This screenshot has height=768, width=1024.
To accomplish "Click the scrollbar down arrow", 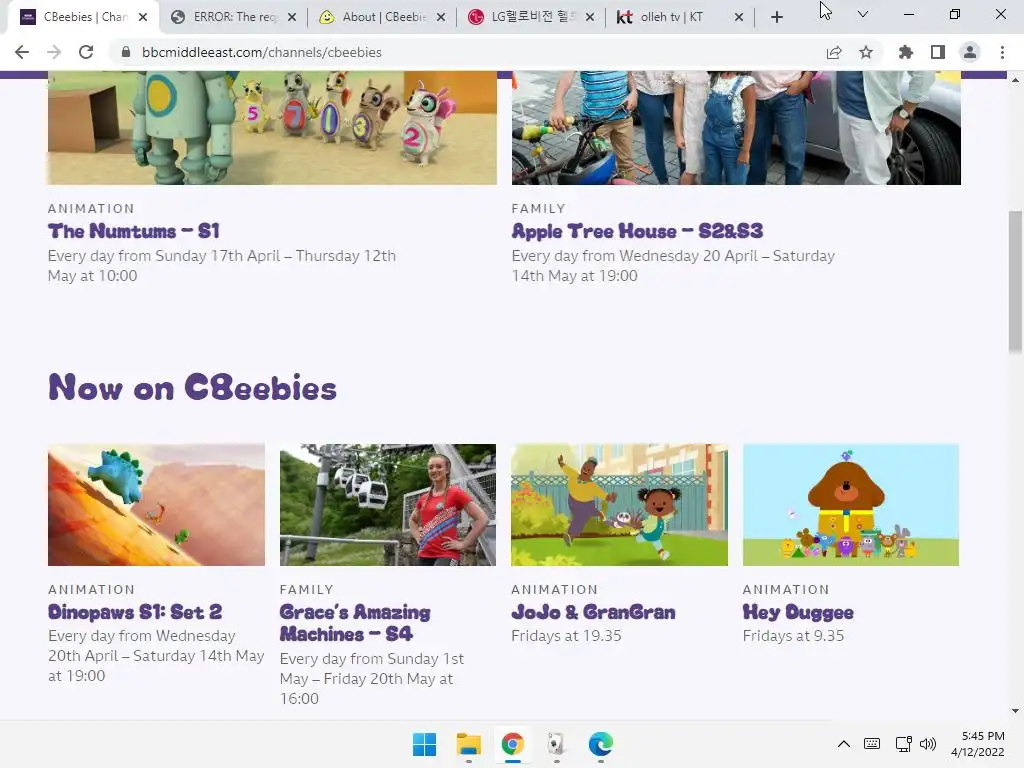I will pyautogui.click(x=1015, y=711).
